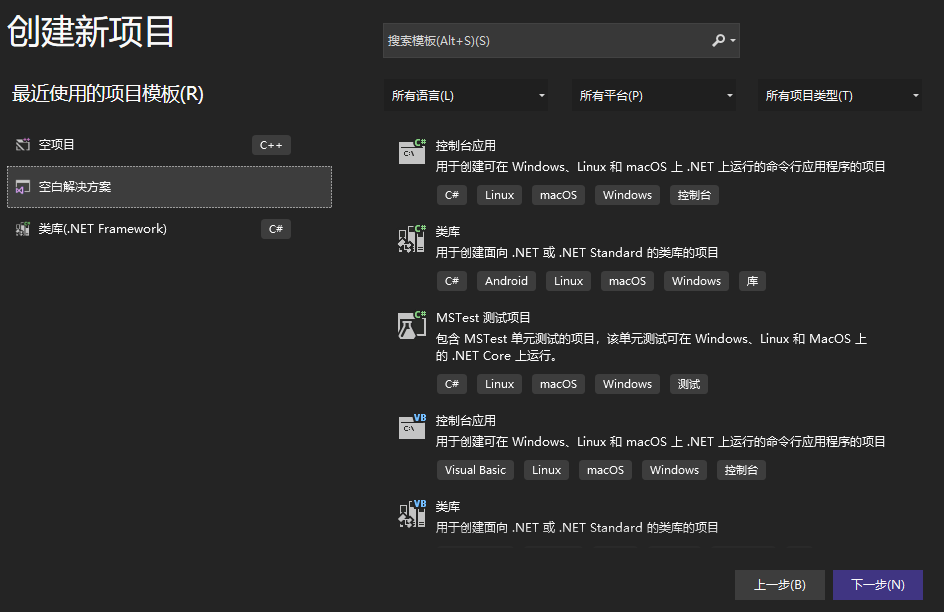Click the C# tag beside 类库(.NET Framework)
This screenshot has width=944, height=612.
(276, 229)
